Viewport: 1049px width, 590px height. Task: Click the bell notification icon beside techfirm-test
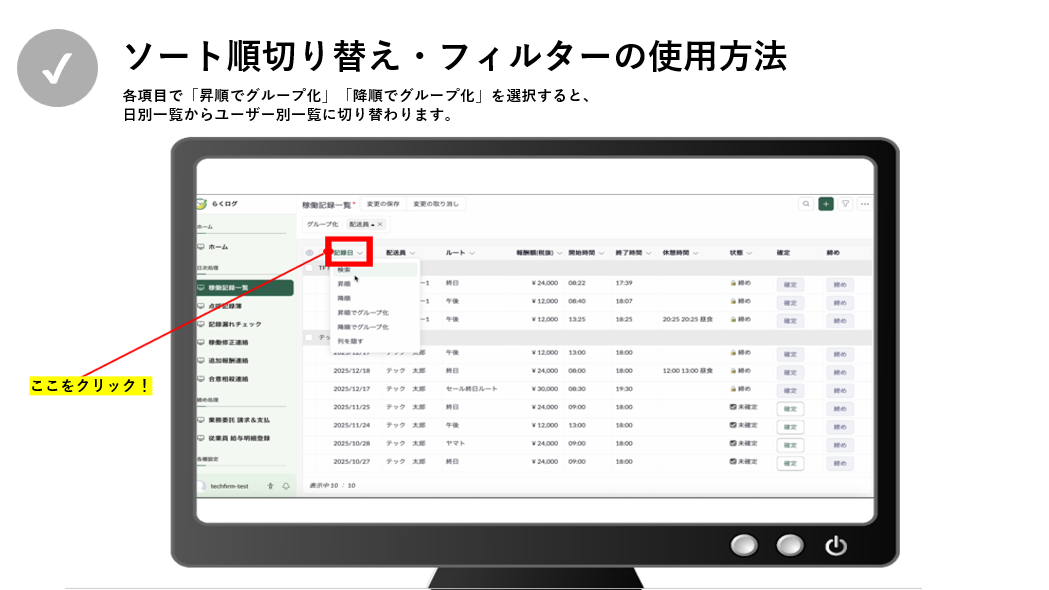[286, 486]
